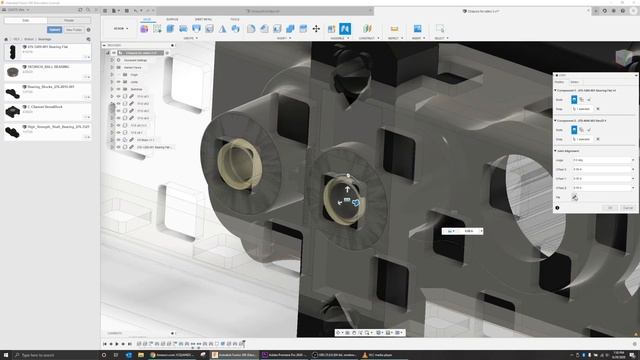Open the CONSTRUCT menu dropdown
This screenshot has height=360, width=640.
[369, 38]
